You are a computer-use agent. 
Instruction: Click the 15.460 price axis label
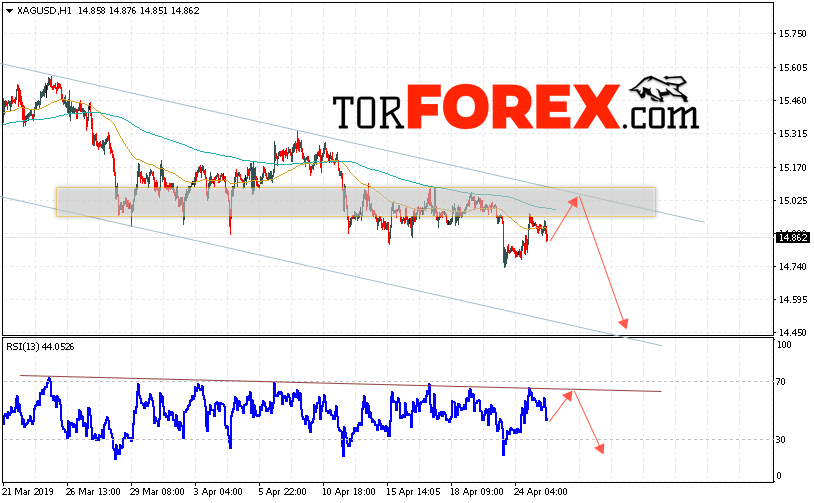coord(793,101)
